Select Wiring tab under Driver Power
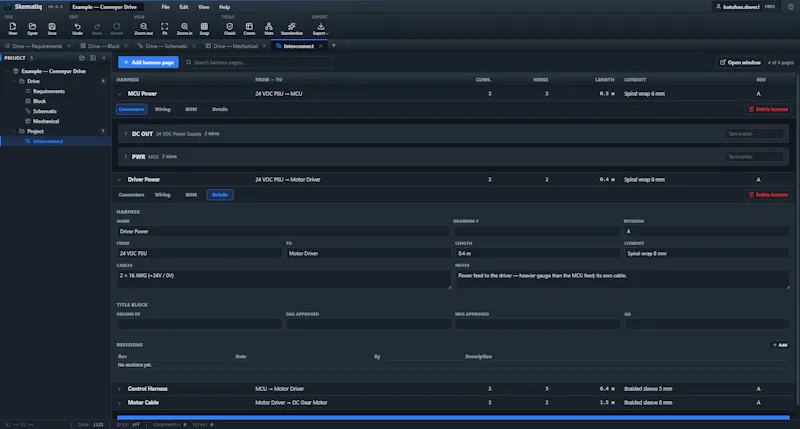 162,195
